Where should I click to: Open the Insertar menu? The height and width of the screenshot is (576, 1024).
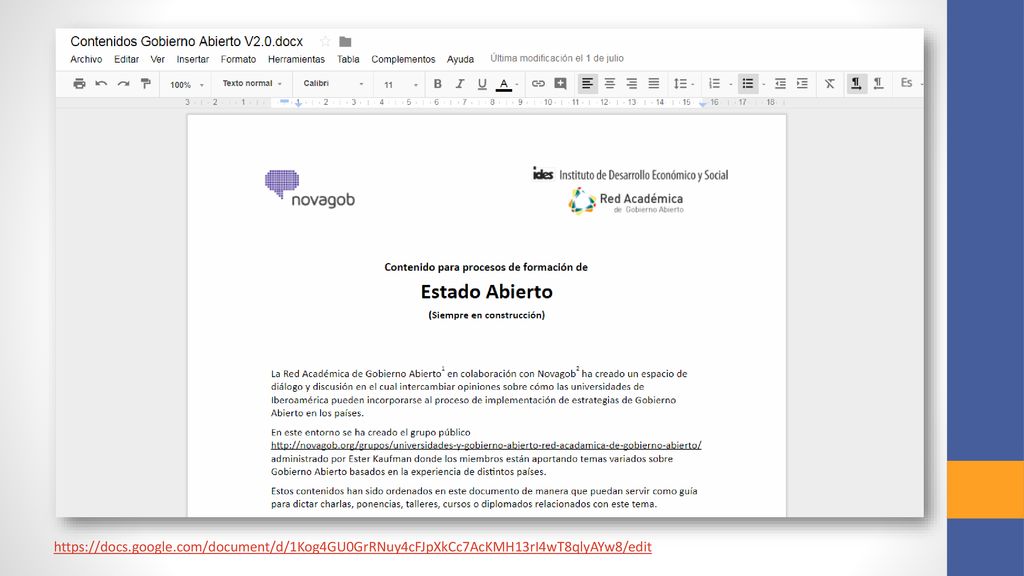coord(193,59)
